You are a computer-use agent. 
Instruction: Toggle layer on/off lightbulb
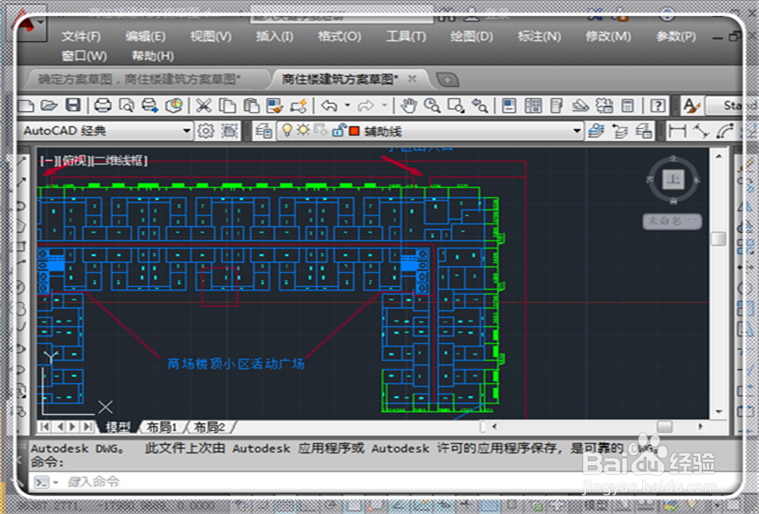pos(288,130)
